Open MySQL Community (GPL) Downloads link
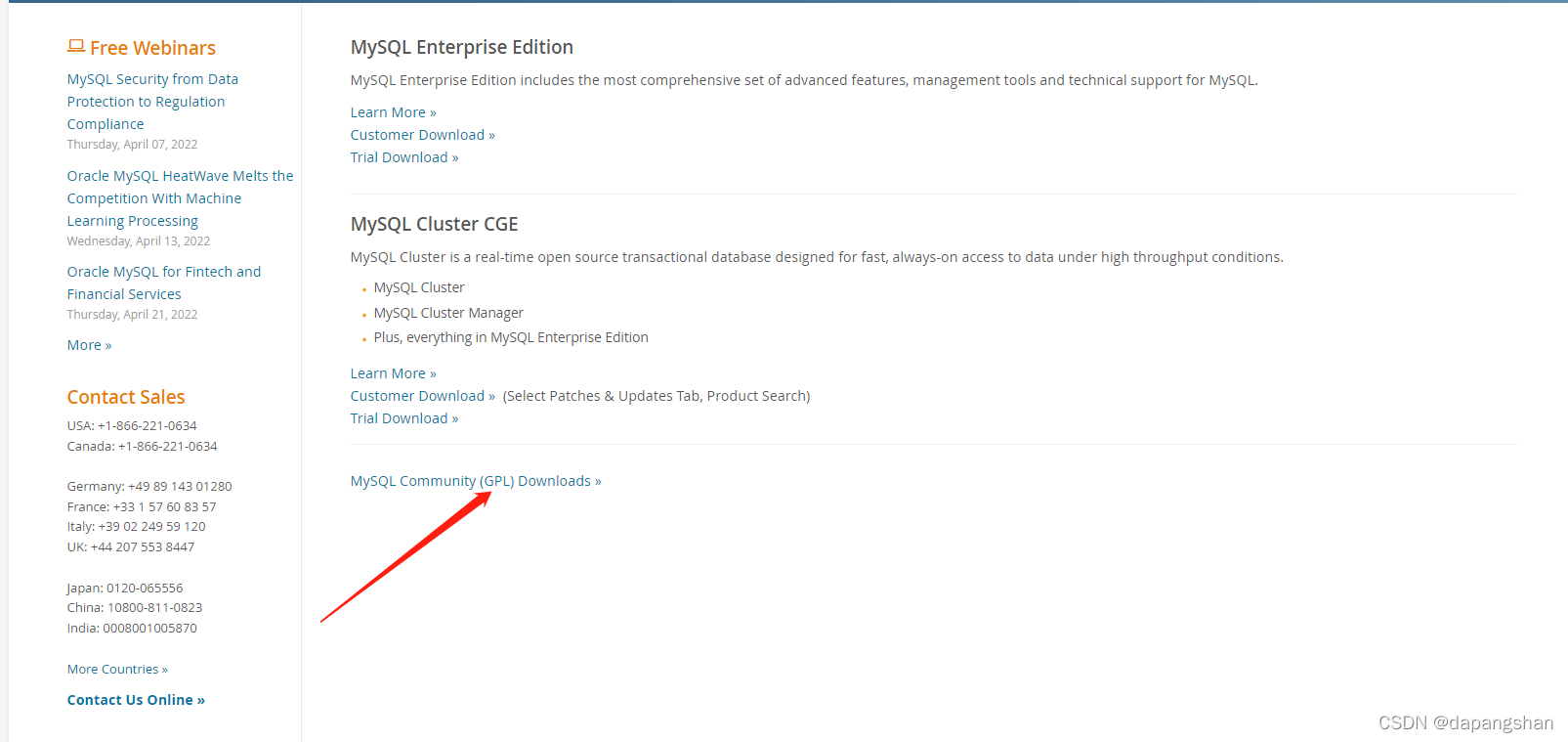The image size is (1568, 742). coord(476,481)
